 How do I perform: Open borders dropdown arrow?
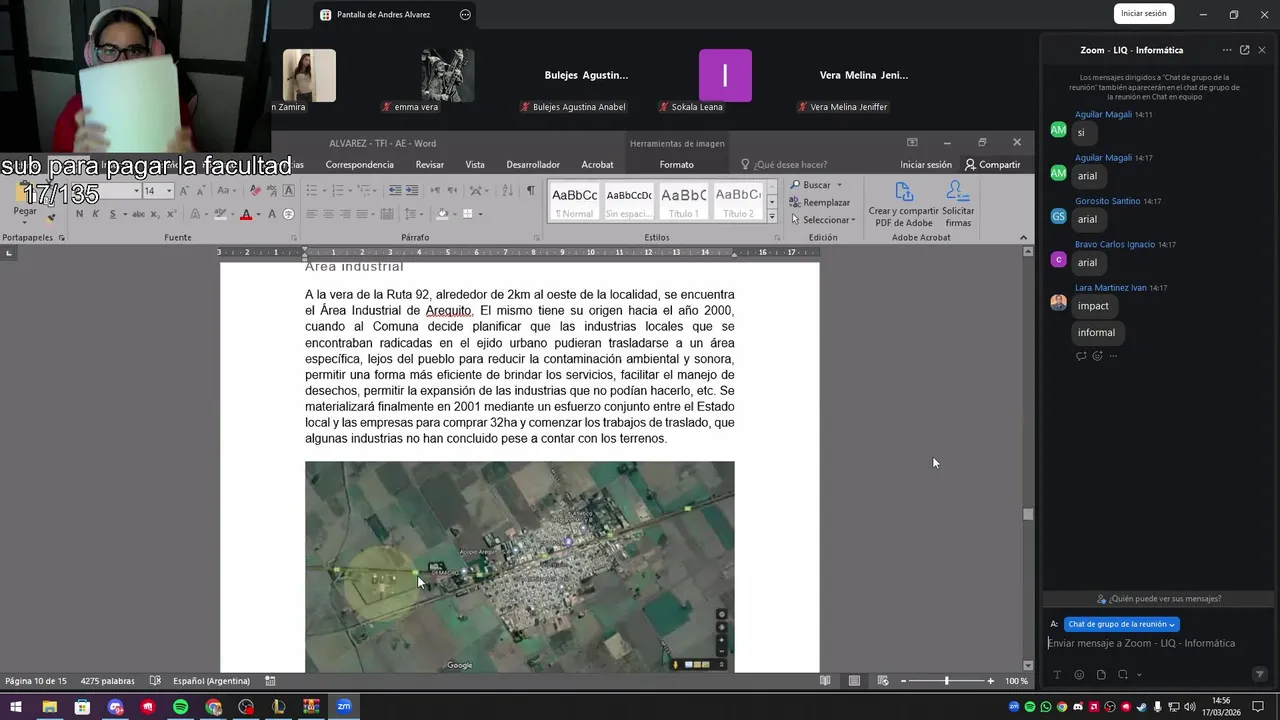480,214
